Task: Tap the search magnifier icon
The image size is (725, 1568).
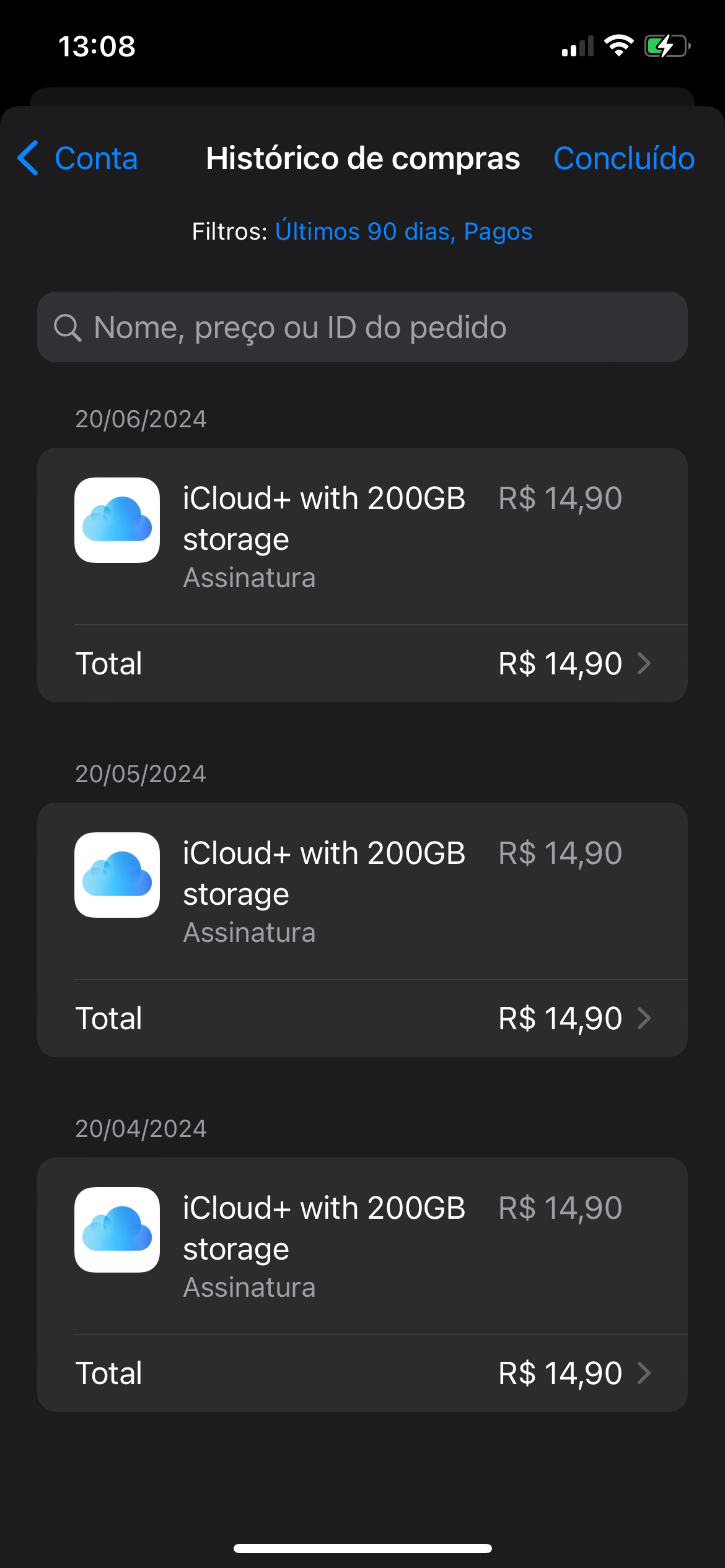Action: pyautogui.click(x=68, y=328)
